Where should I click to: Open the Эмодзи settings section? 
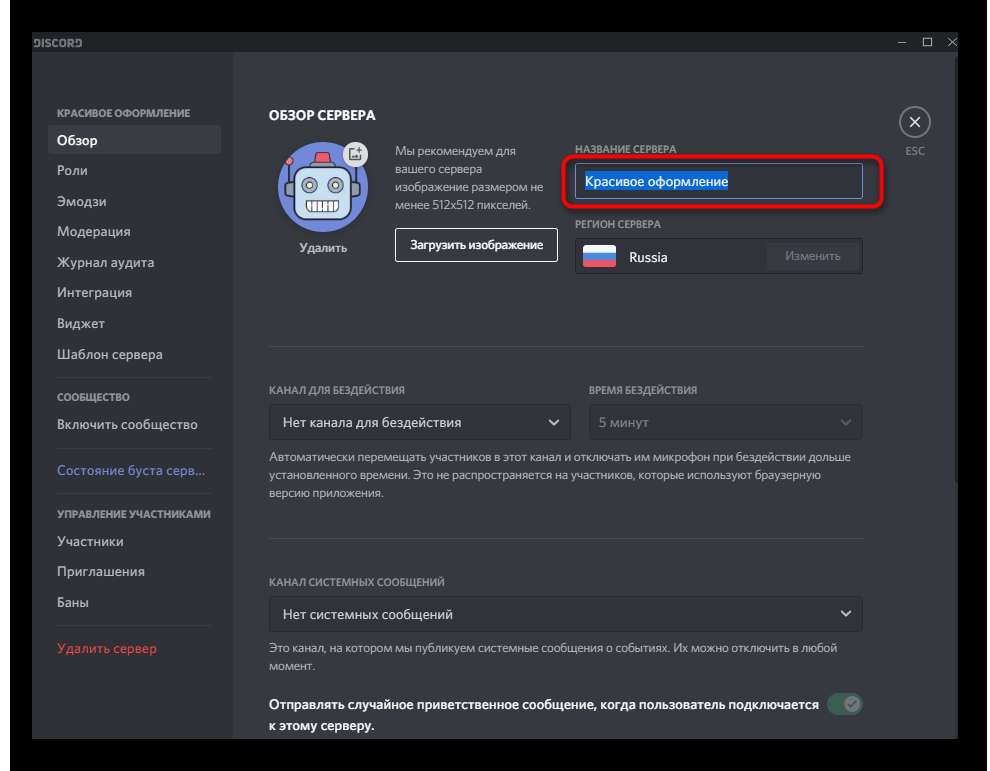82,201
